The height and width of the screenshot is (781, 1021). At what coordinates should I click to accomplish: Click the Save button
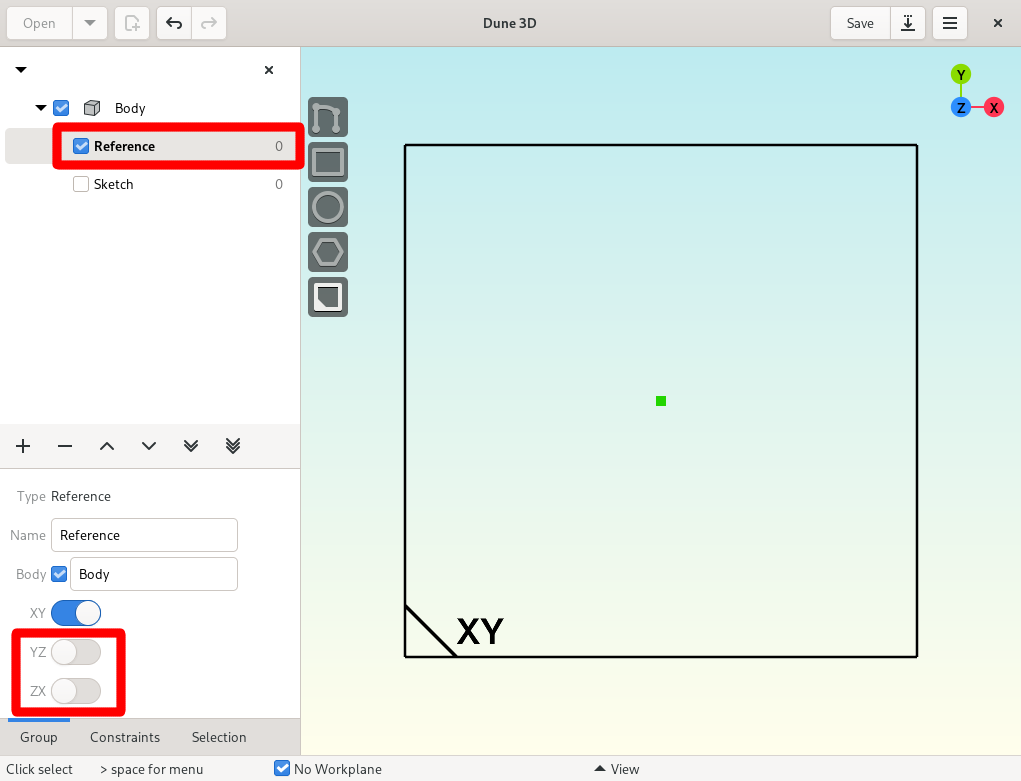pos(860,23)
